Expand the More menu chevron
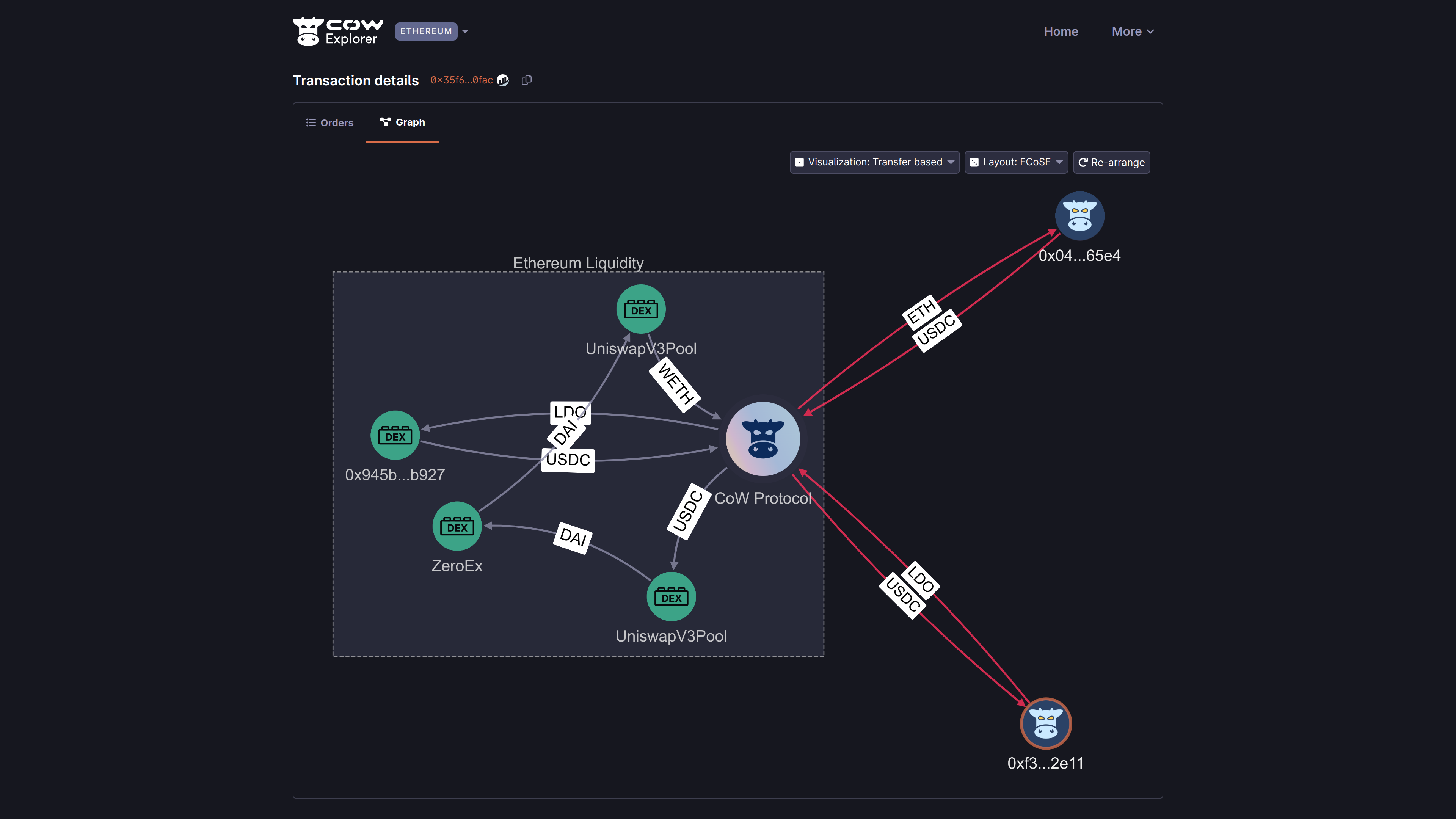This screenshot has height=819, width=1456. (x=1151, y=31)
